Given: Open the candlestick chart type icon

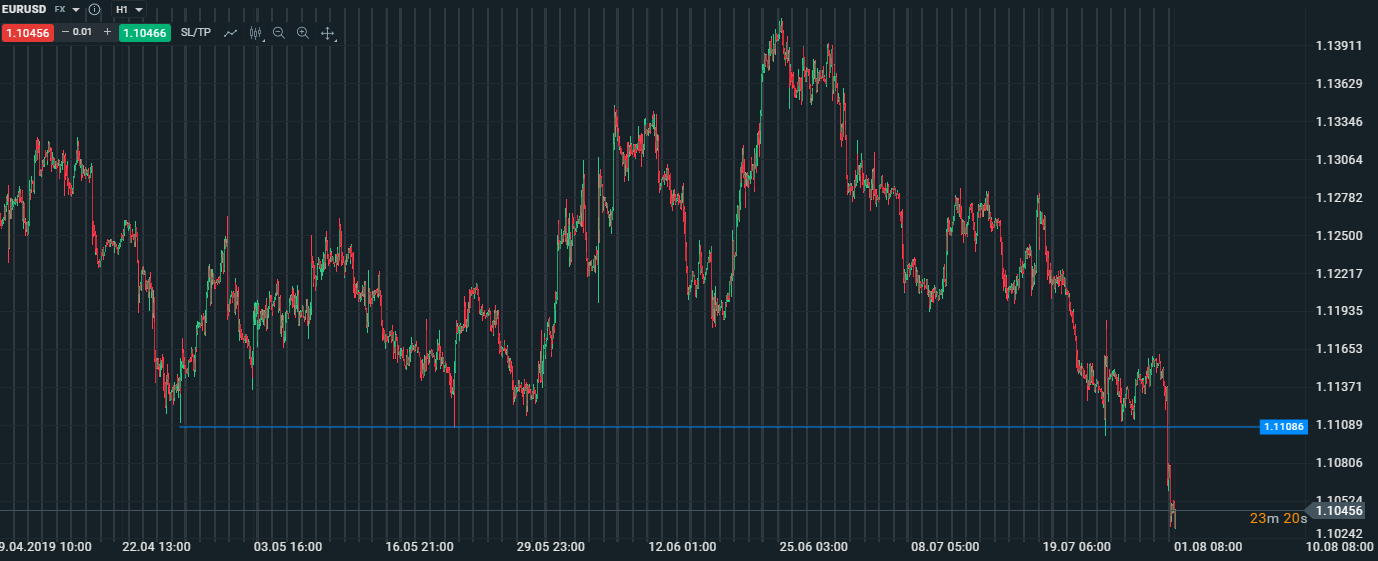Looking at the screenshot, I should coord(255,33).
